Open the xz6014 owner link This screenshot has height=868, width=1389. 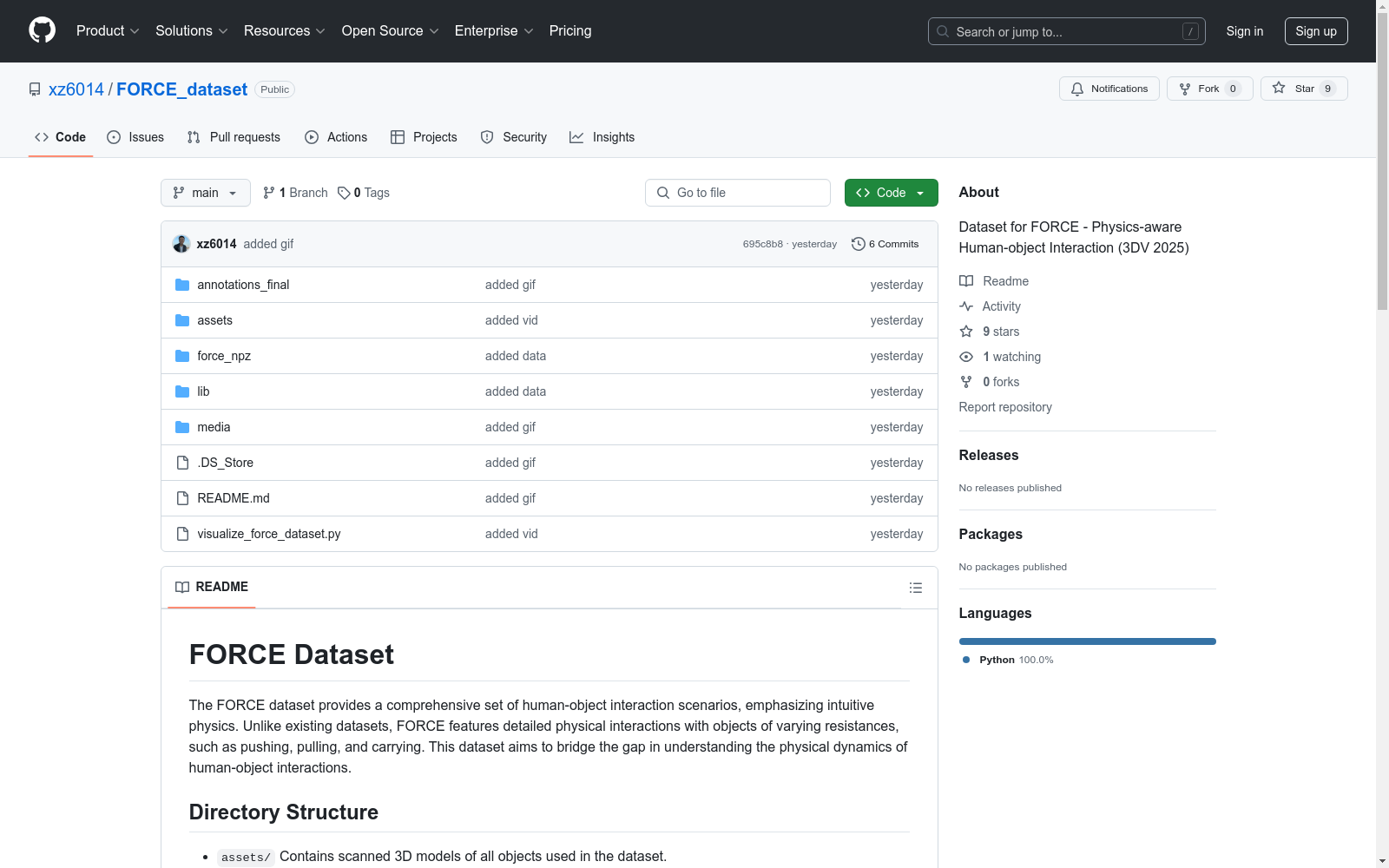(x=76, y=89)
